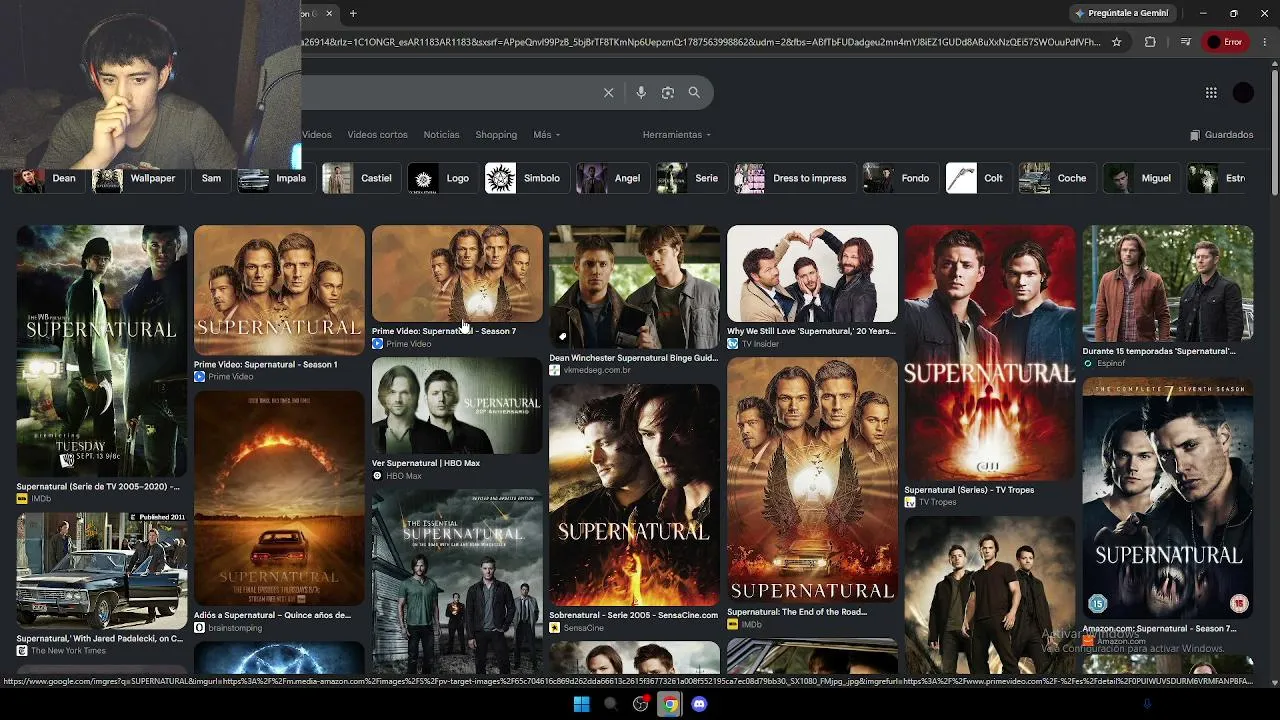Viewport: 1280px width, 720px height.
Task: Open the HBO Max Supernatural thumbnail
Action: coord(457,406)
